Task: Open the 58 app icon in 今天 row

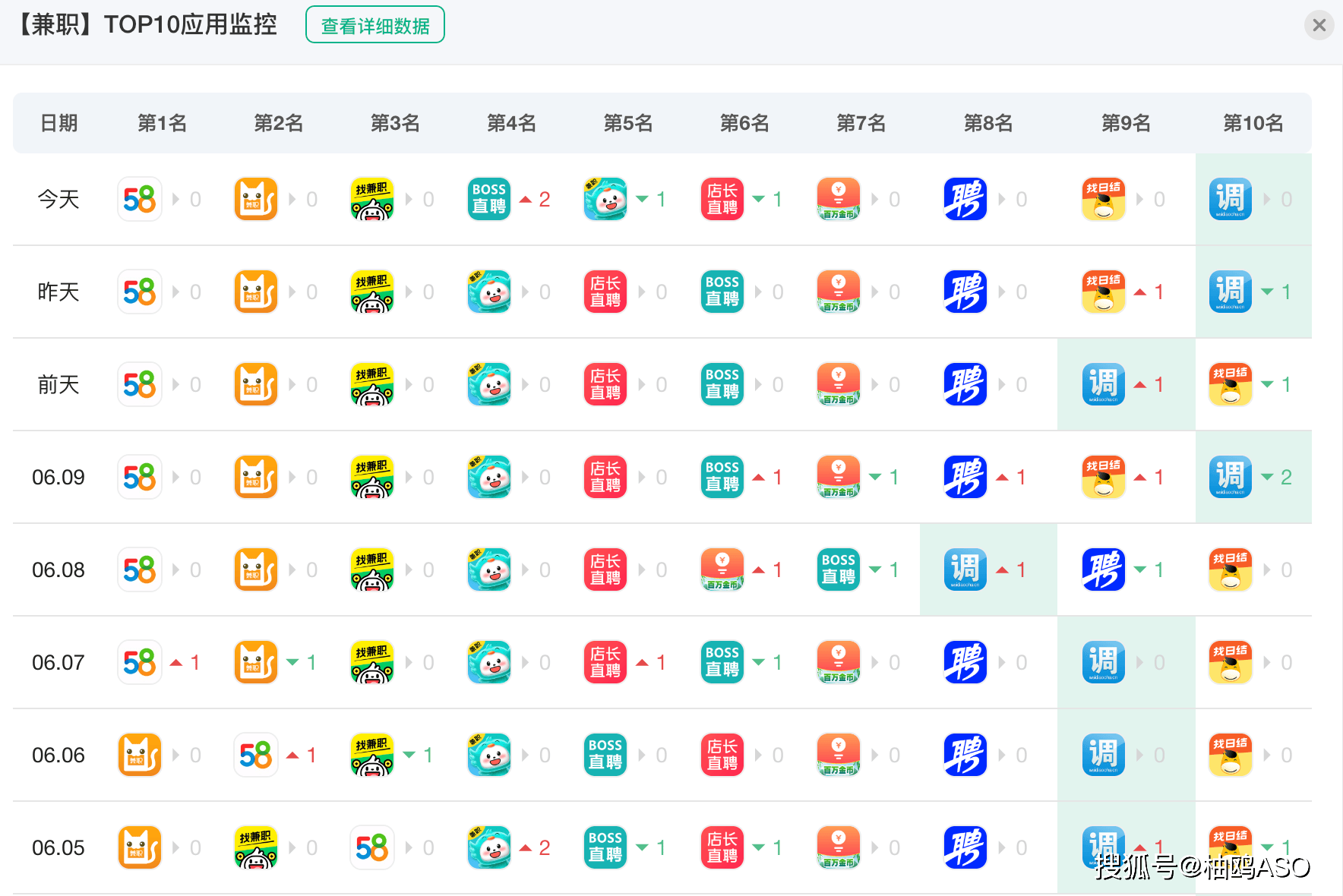Action: (x=140, y=199)
